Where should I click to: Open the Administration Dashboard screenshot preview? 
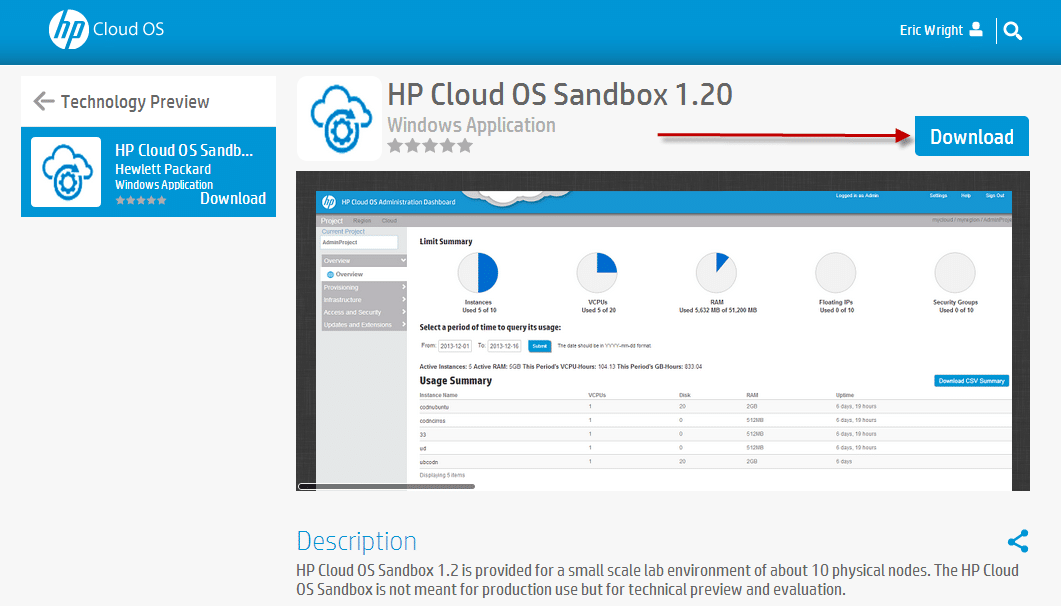pos(662,330)
